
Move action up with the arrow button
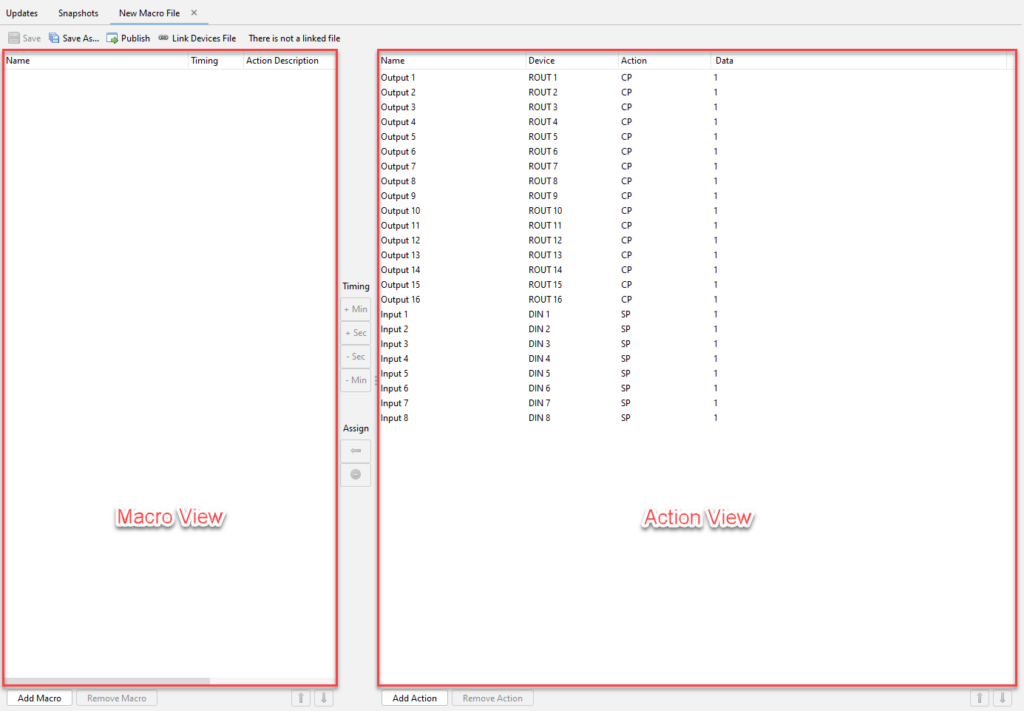point(980,698)
